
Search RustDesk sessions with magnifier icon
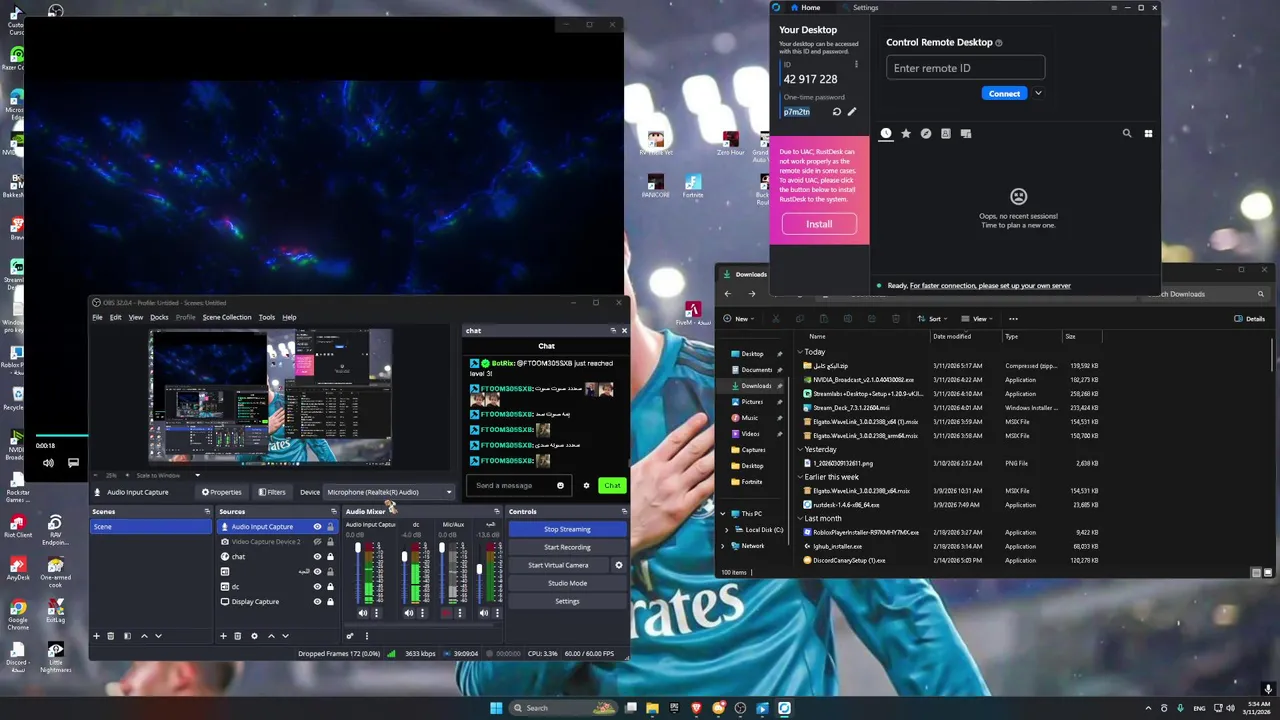click(x=1127, y=133)
